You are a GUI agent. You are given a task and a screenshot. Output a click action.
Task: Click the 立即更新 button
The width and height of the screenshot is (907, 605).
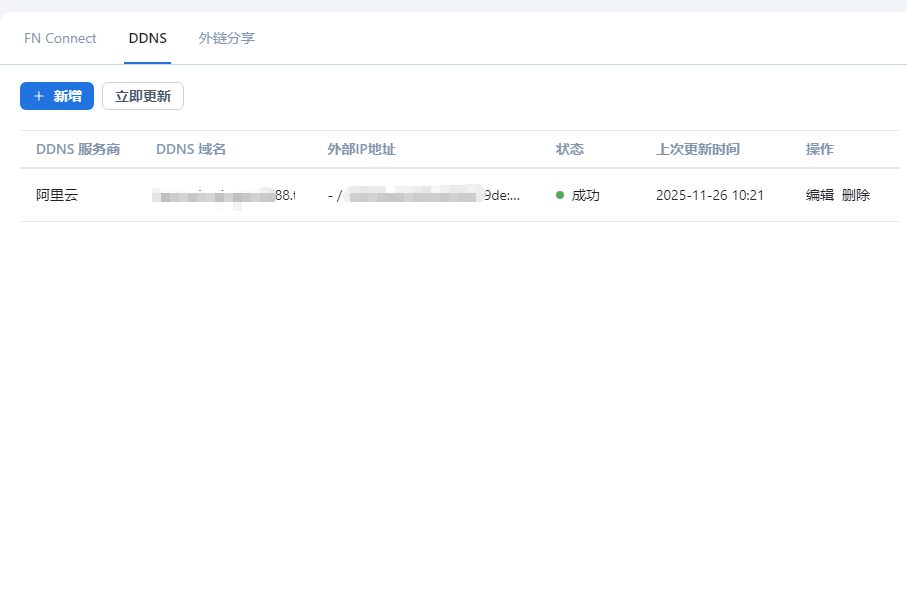click(x=143, y=96)
